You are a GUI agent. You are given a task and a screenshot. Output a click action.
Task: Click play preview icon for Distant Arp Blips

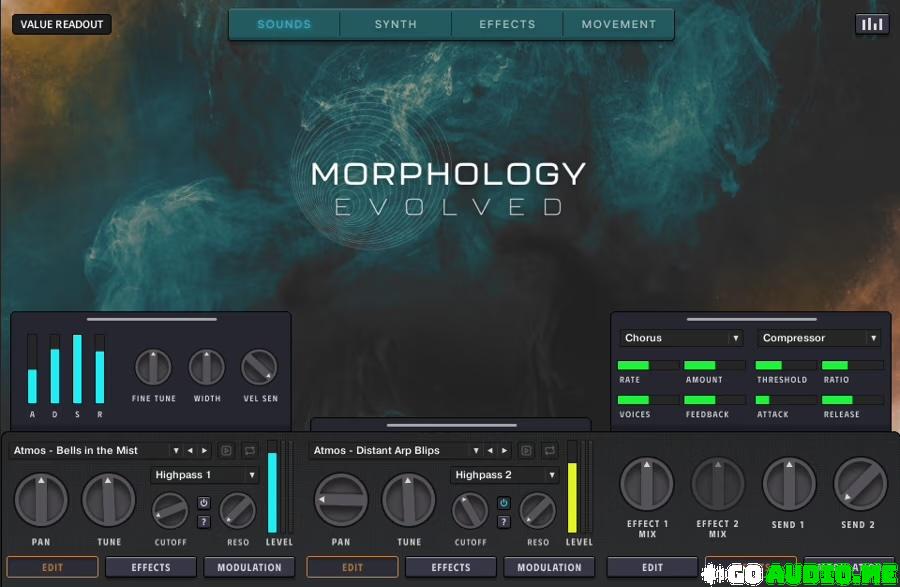(x=526, y=451)
